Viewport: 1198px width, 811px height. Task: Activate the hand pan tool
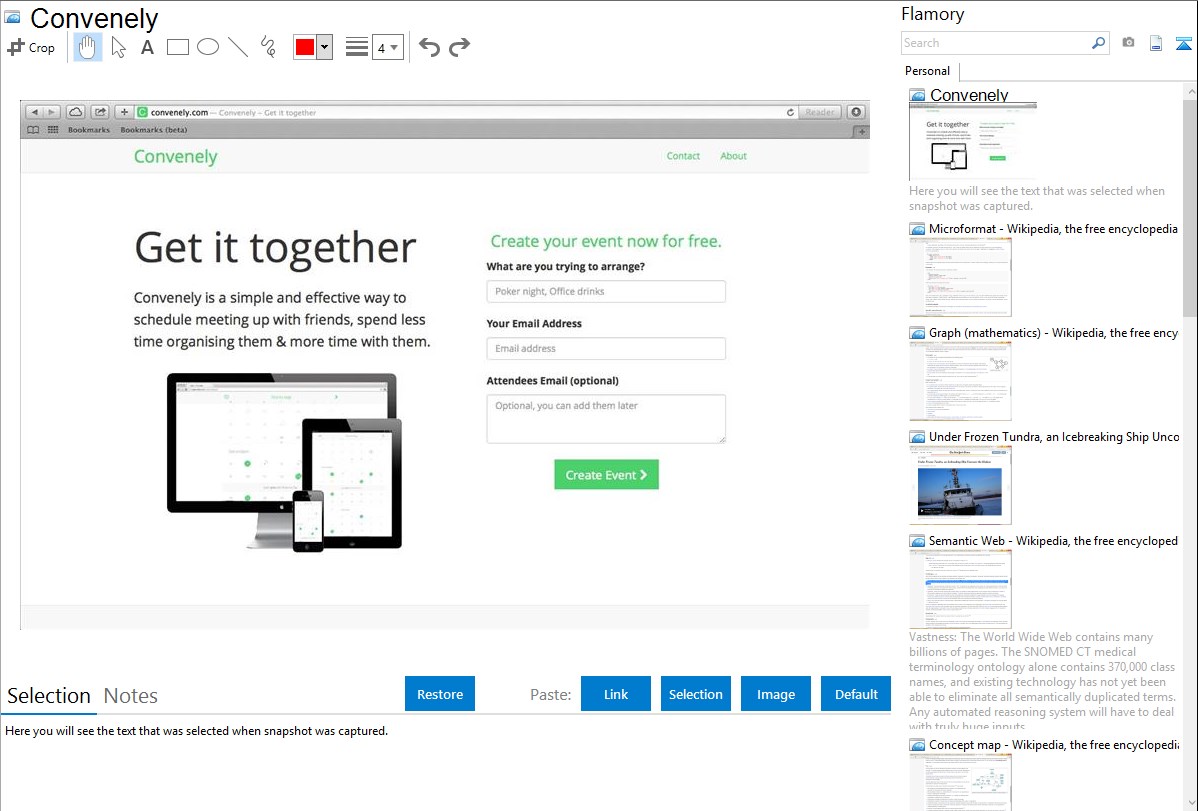[88, 47]
